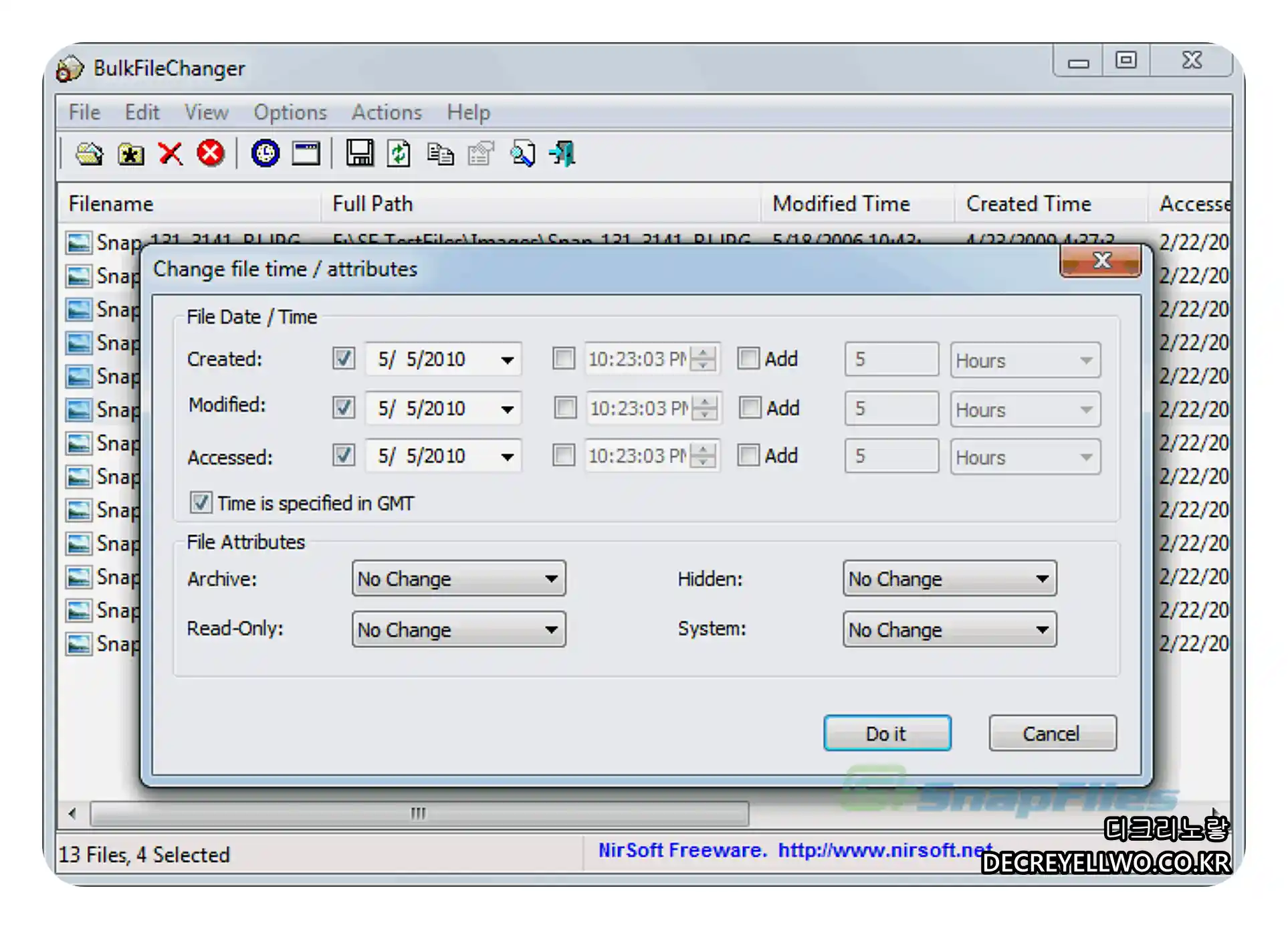
Task: Click the blue clock change-time icon
Action: click(x=265, y=154)
